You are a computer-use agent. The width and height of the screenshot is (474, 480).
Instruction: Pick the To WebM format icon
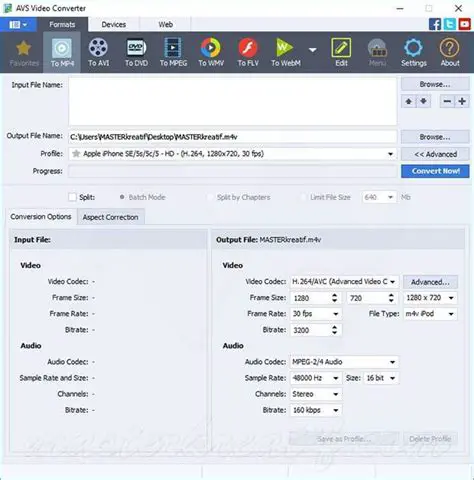(286, 53)
